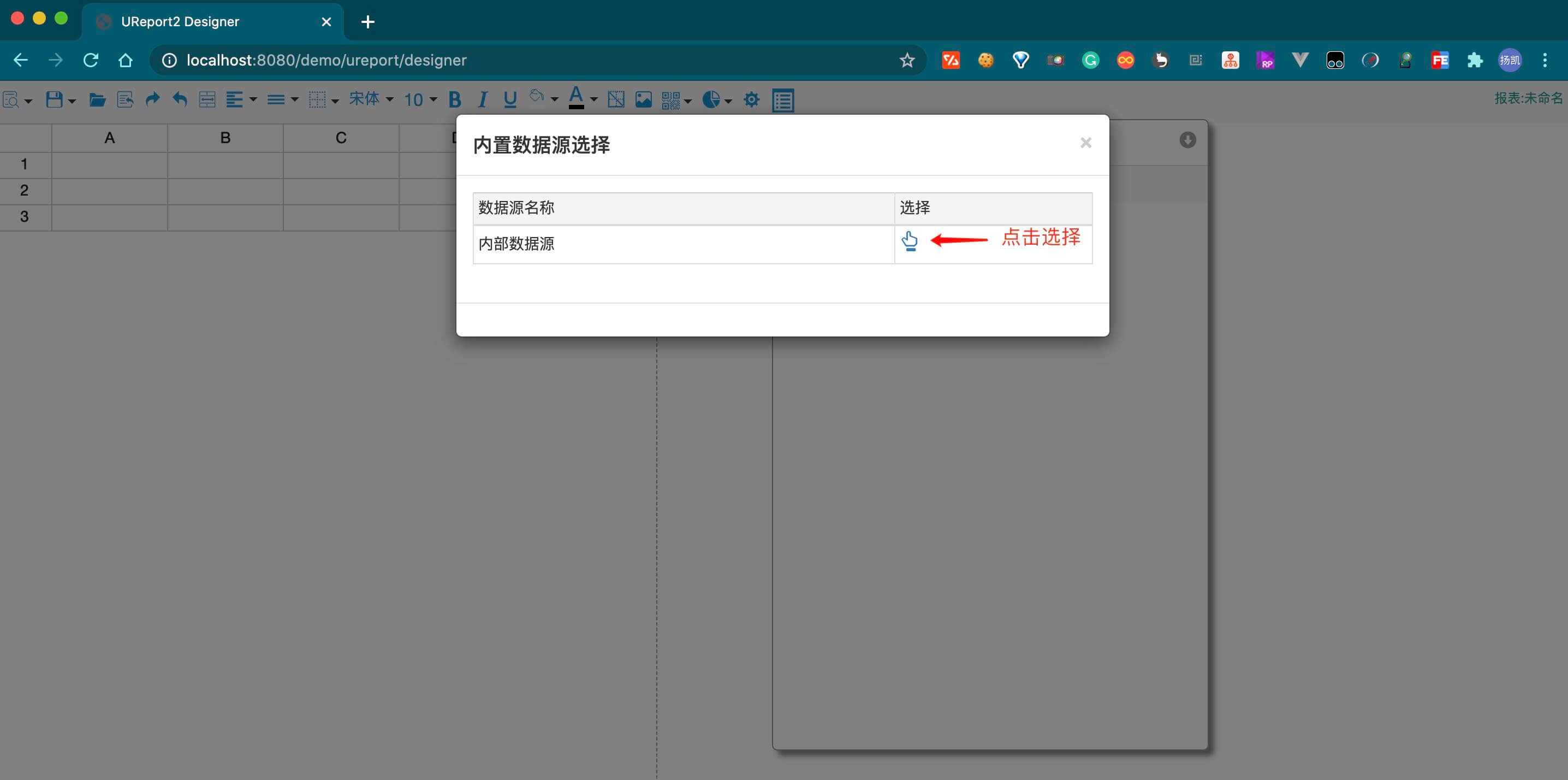Toggle underline formatting
Screen dimensions: 1568x780
[x=510, y=99]
